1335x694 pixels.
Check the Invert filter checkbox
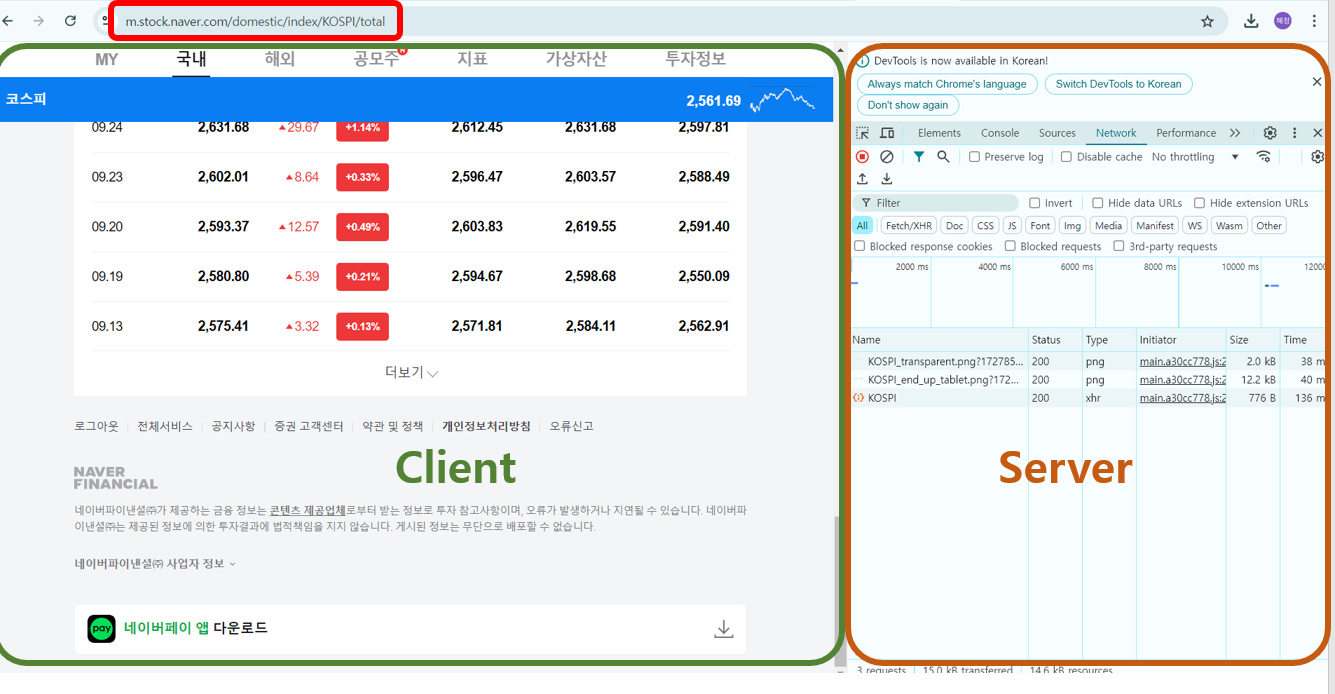1035,203
